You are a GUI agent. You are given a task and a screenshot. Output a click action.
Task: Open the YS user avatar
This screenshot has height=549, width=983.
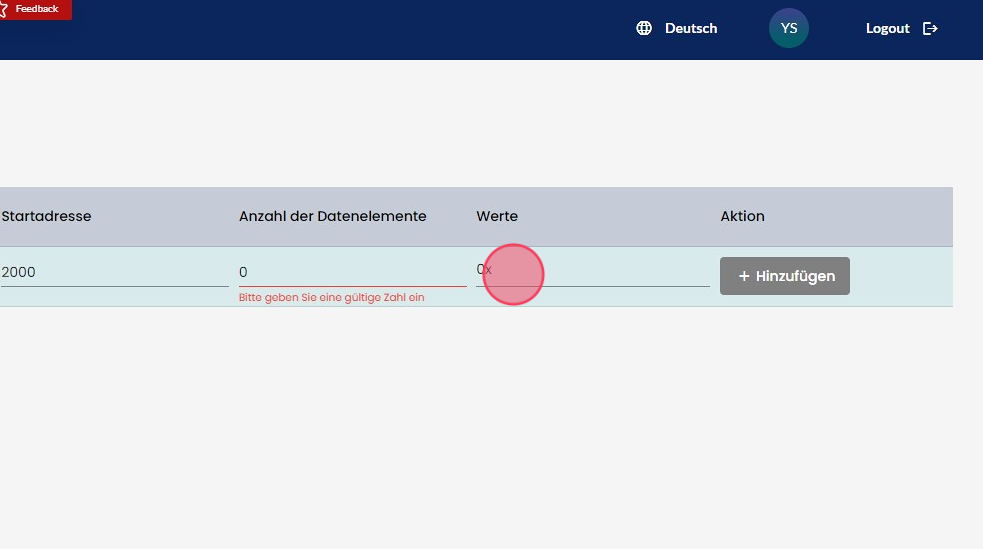[x=788, y=28]
